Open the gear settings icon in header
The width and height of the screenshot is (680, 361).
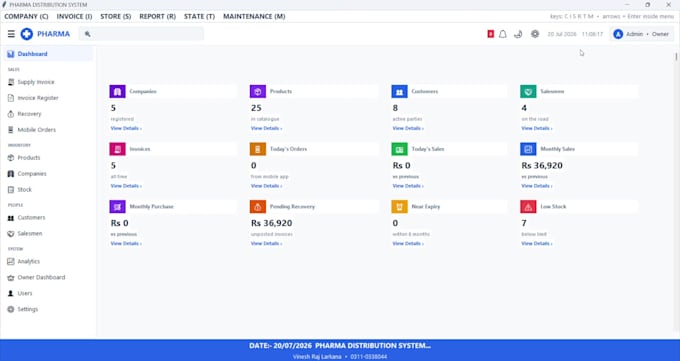[x=535, y=34]
